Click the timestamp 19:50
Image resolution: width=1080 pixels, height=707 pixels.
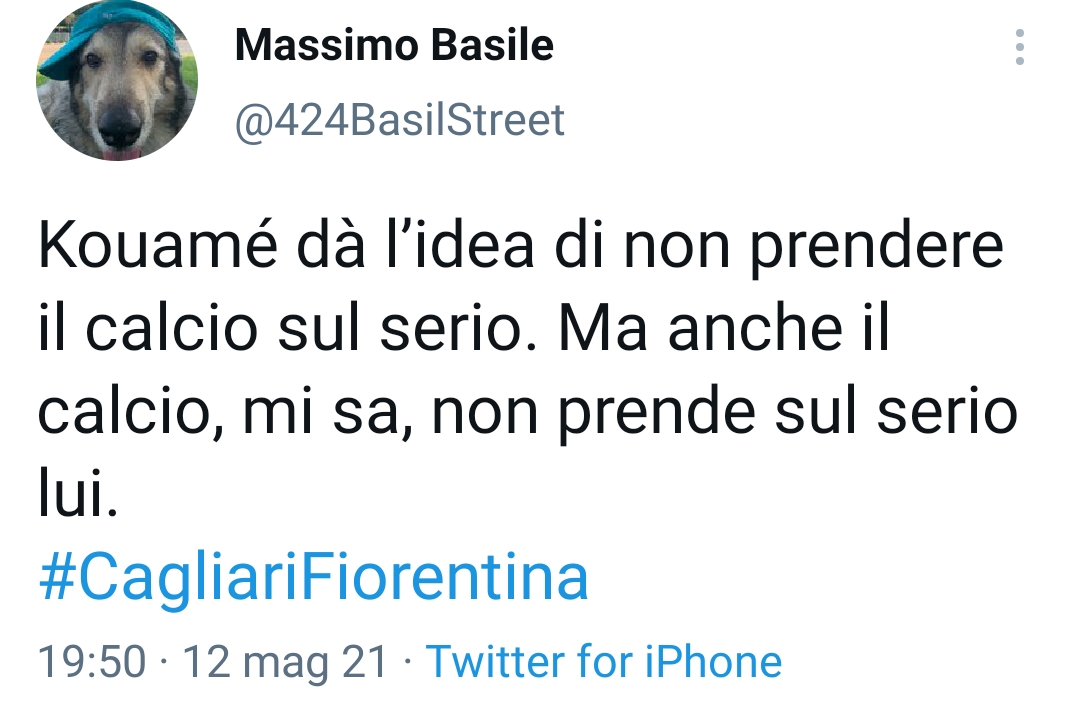click(90, 661)
